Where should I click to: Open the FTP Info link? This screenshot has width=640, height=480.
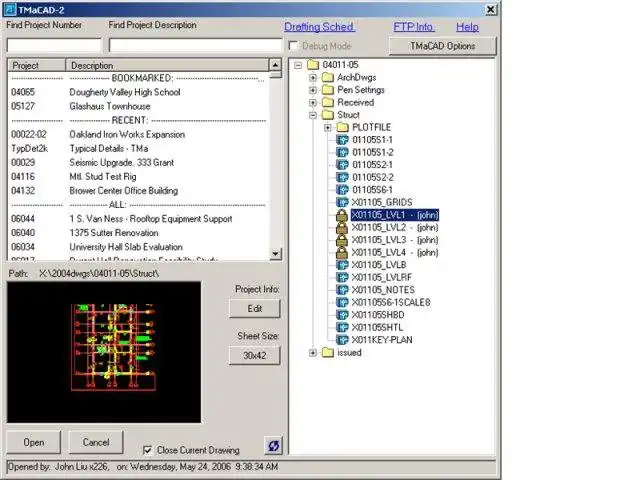pyautogui.click(x=413, y=27)
